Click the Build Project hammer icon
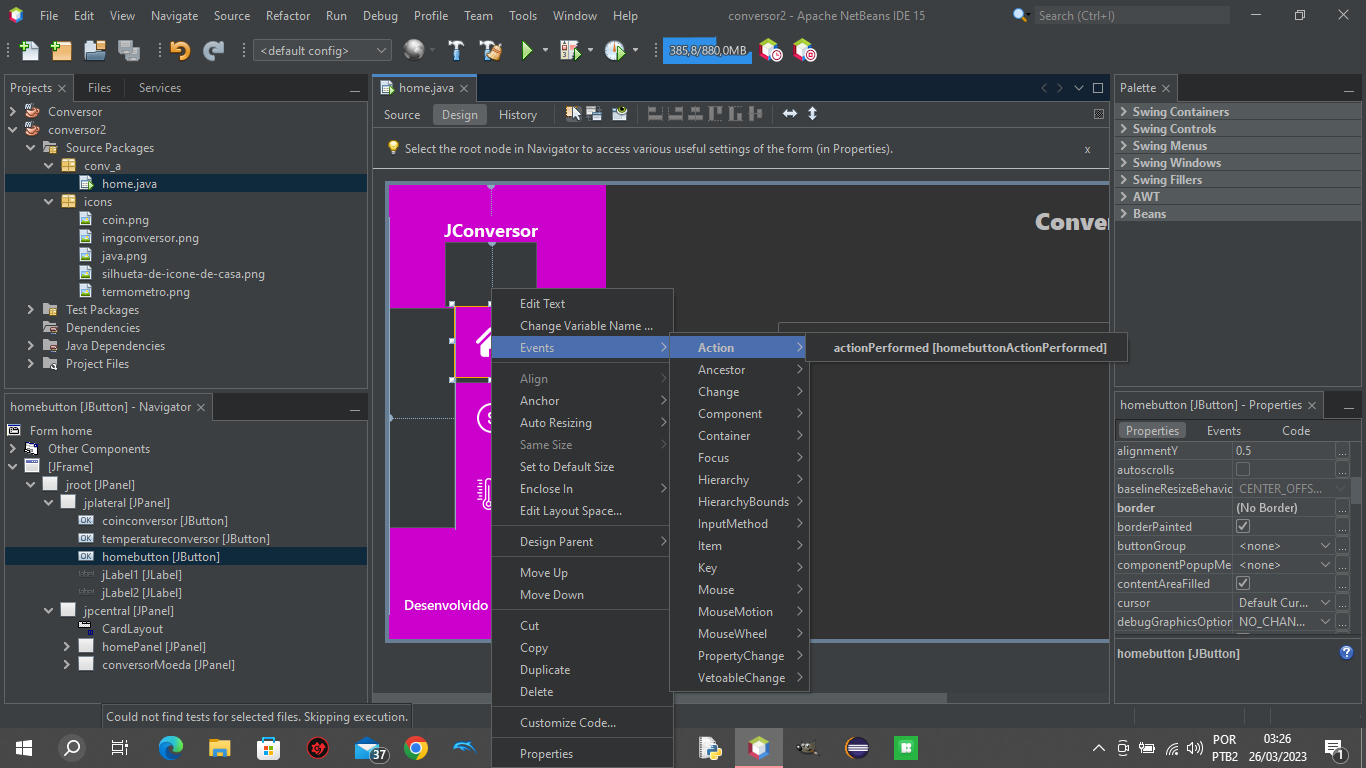This screenshot has height=768, width=1366. point(456,50)
